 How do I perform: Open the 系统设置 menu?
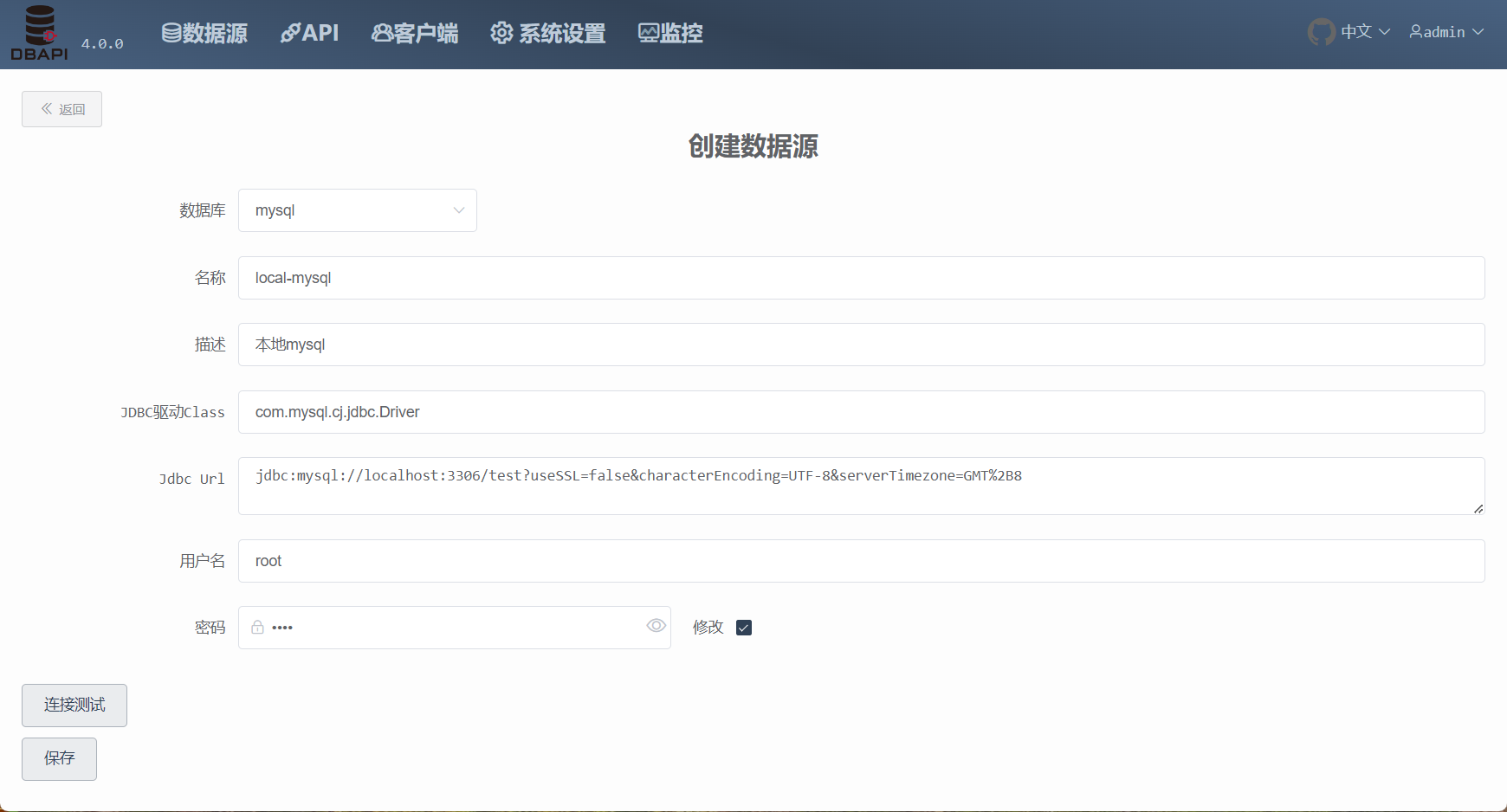[x=548, y=33]
